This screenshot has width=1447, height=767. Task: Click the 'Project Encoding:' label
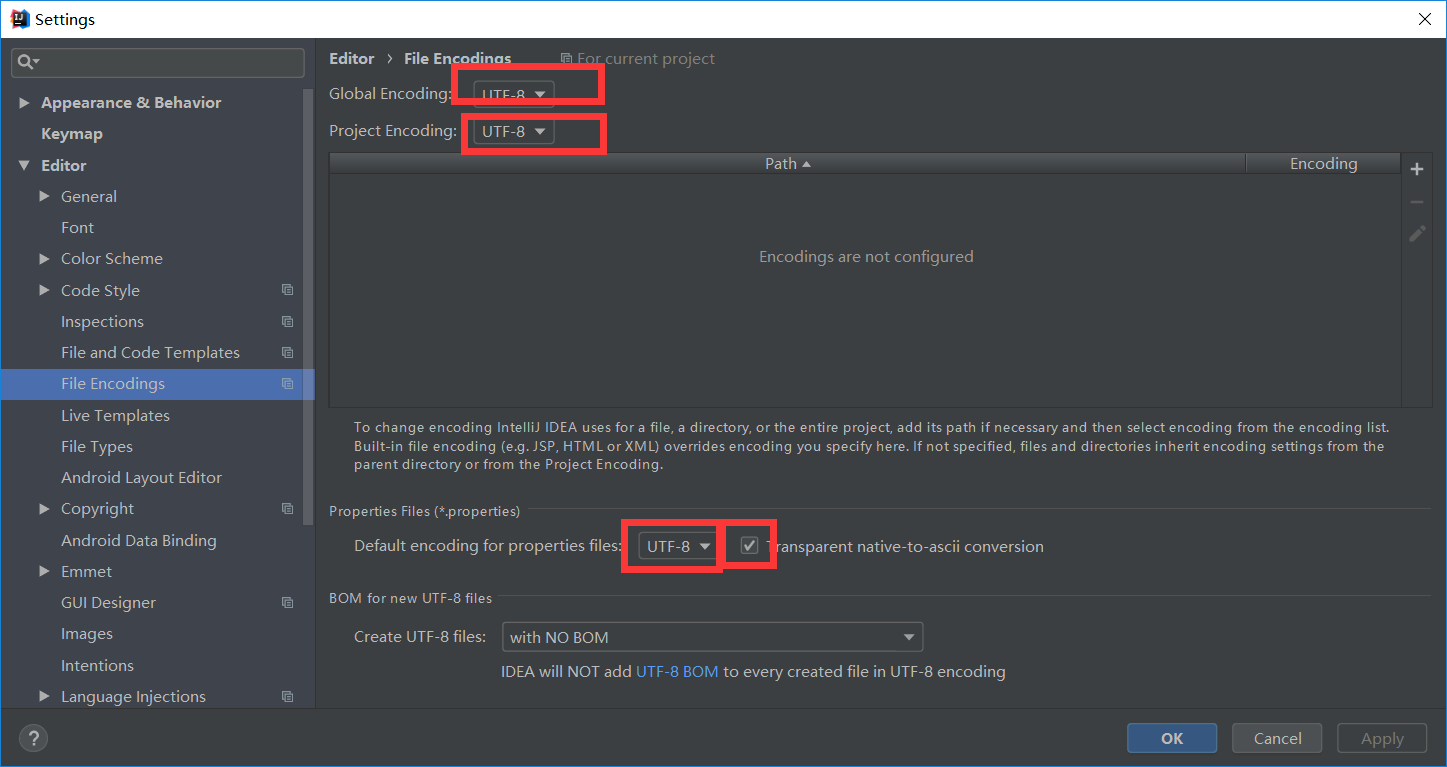pos(393,131)
